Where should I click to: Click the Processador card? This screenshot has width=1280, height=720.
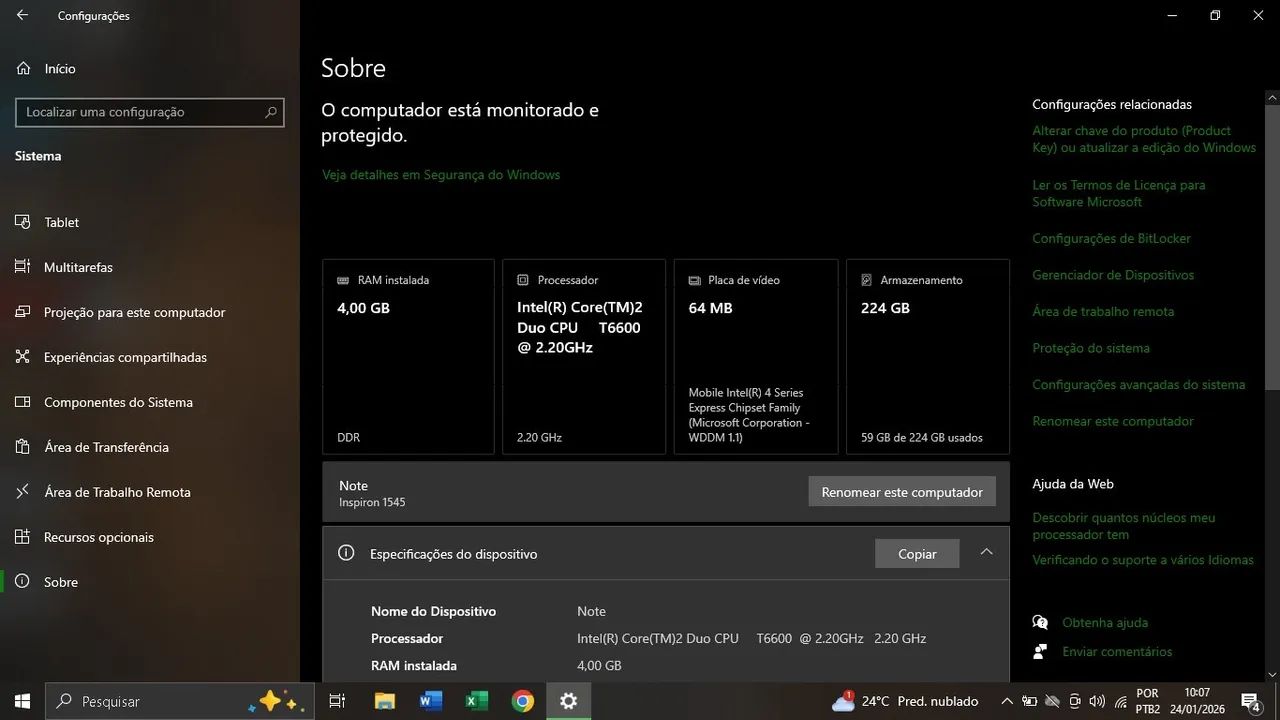584,357
